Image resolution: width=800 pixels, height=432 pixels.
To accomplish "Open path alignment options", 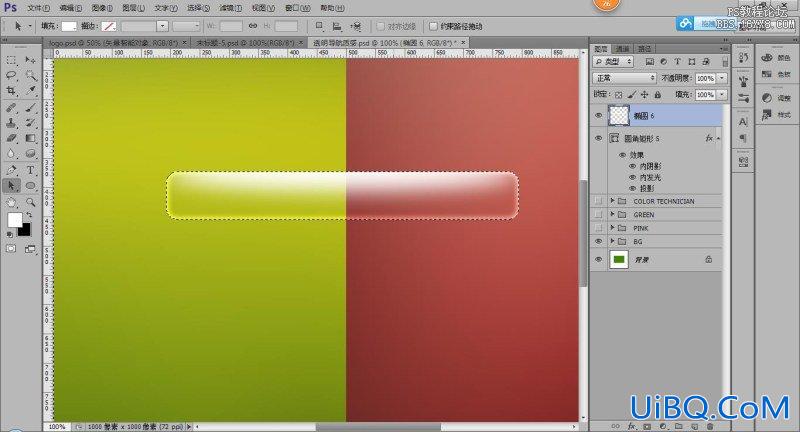I will [337, 26].
